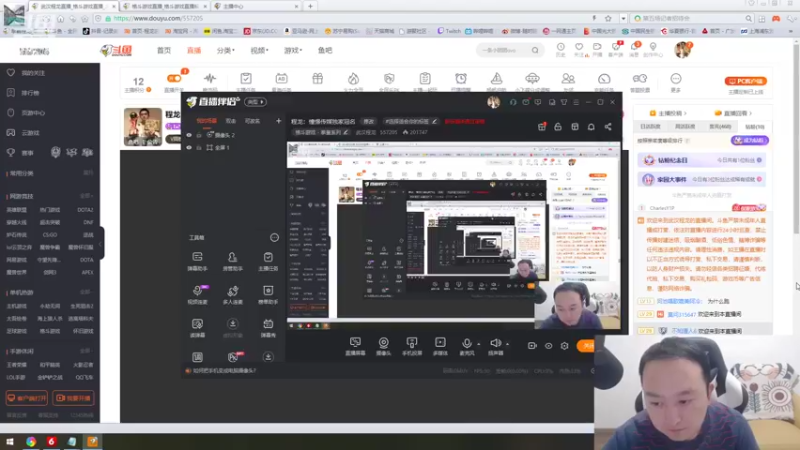
Task: Open the microphone options arrow
Action: coord(478,344)
